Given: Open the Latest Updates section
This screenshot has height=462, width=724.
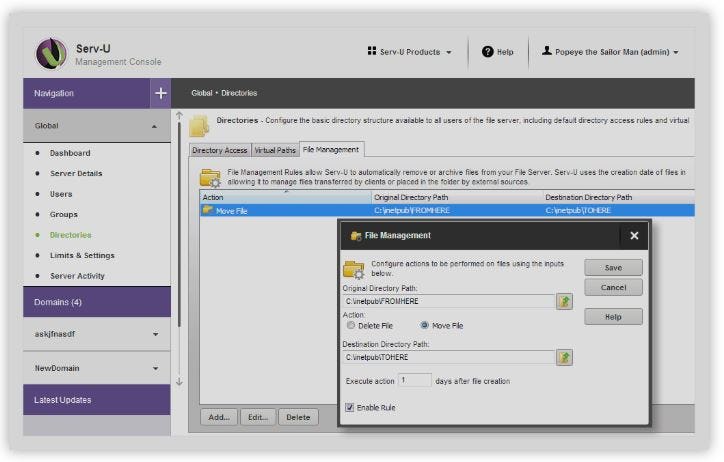Looking at the screenshot, I should pos(97,400).
